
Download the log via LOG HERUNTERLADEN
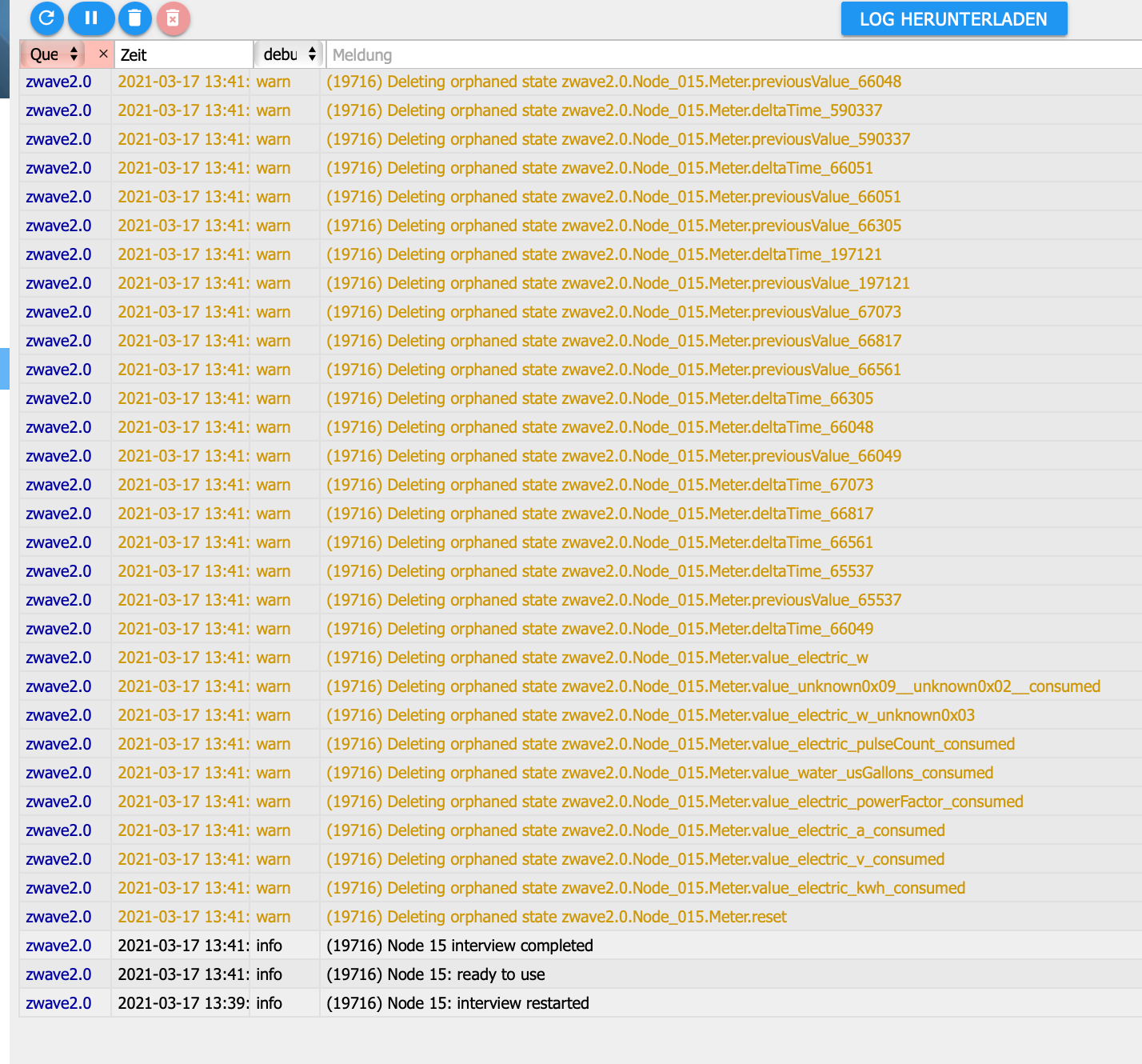(953, 19)
